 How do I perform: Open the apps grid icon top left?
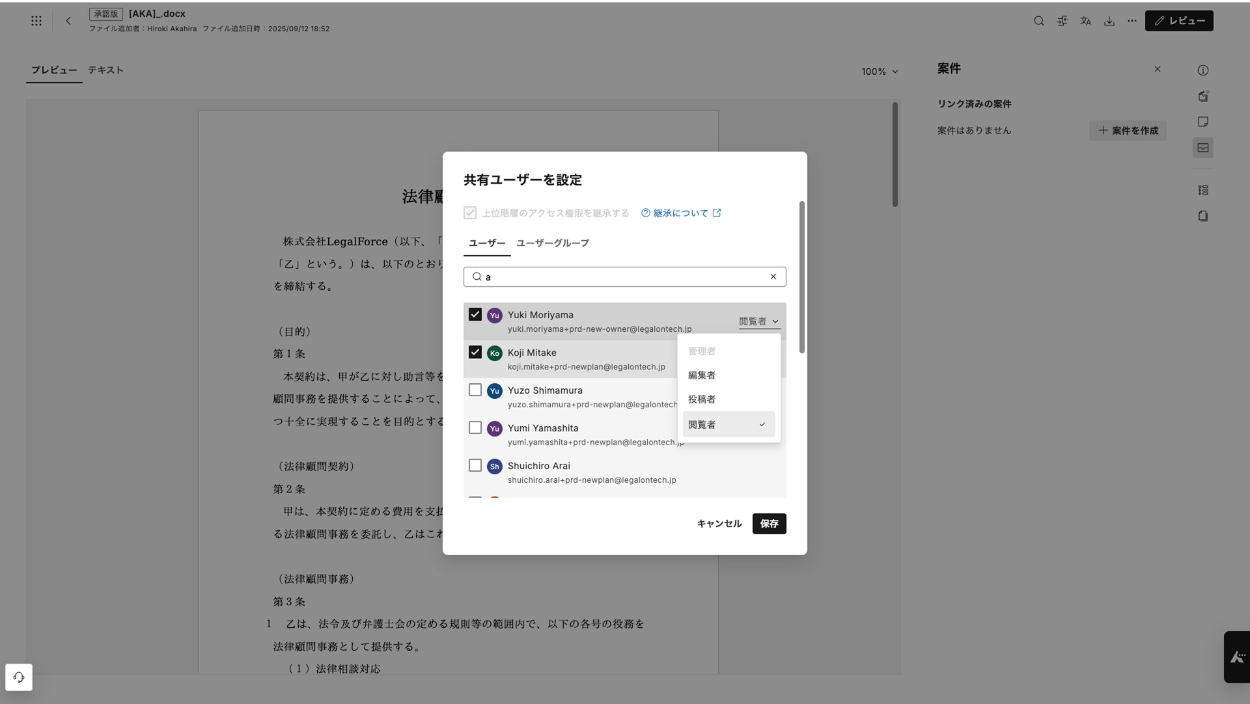(36, 21)
